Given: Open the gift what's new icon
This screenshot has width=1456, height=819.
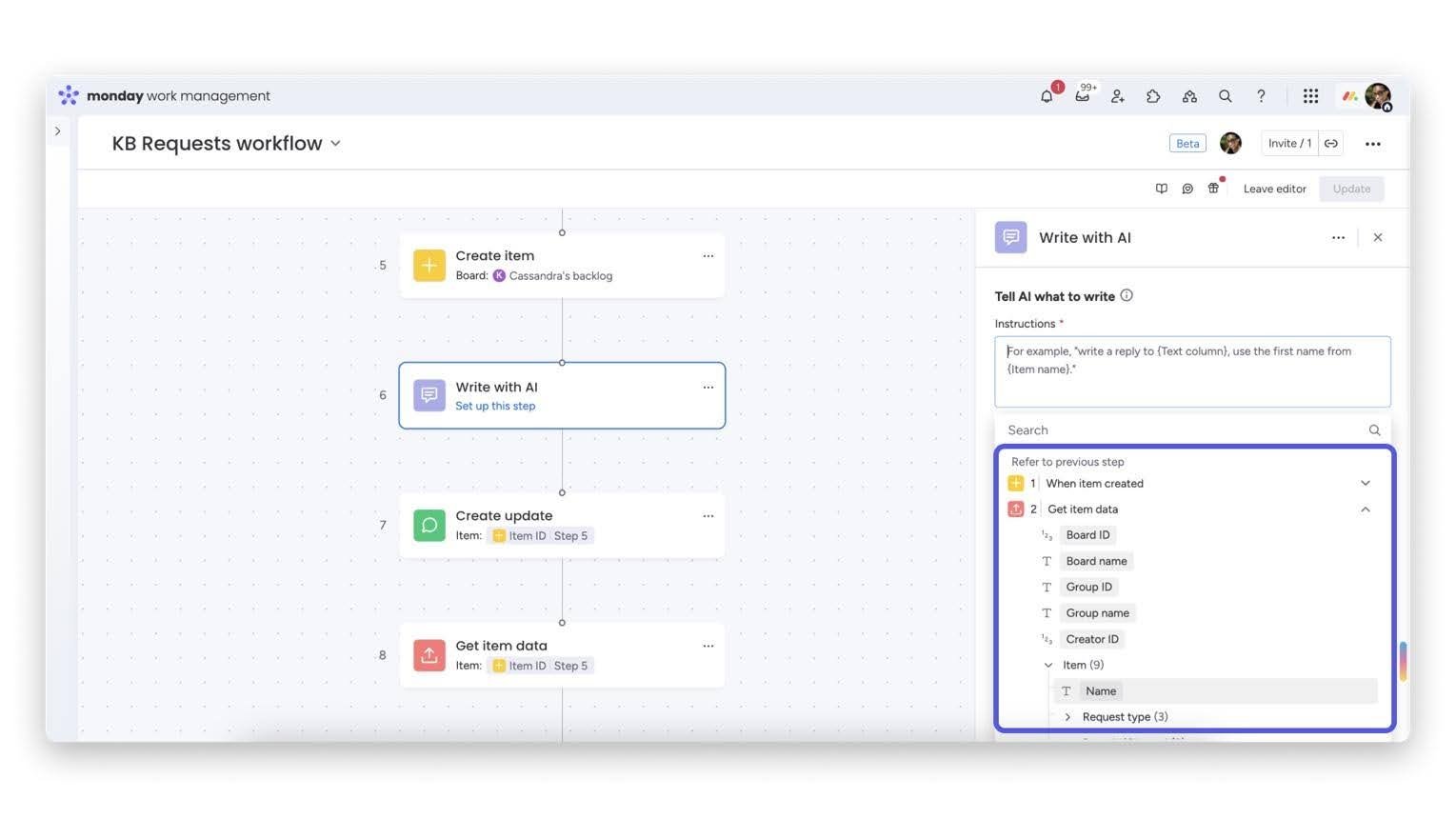Looking at the screenshot, I should coord(1213,189).
